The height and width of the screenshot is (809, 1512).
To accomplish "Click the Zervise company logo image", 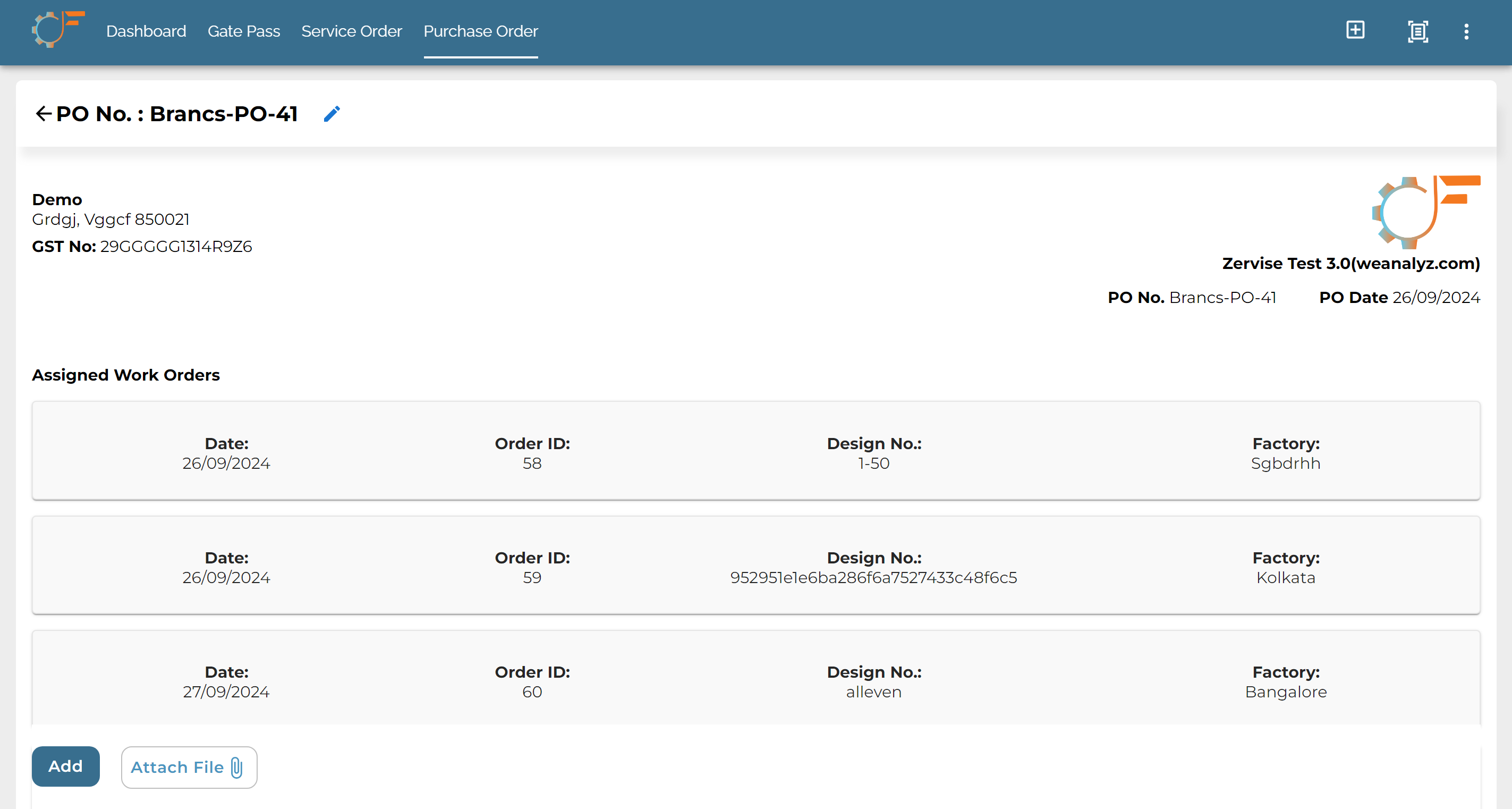I will pyautogui.click(x=1426, y=213).
